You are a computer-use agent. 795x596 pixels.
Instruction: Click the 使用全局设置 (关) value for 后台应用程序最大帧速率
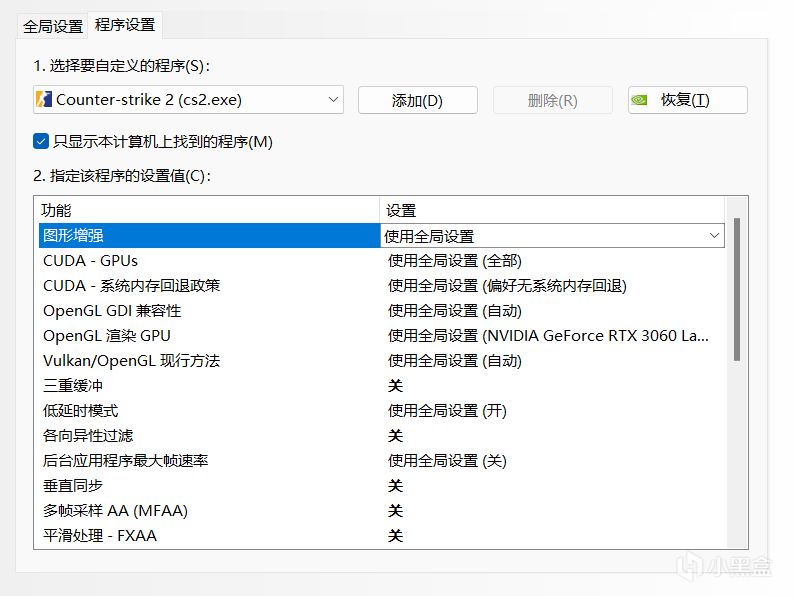coord(447,460)
